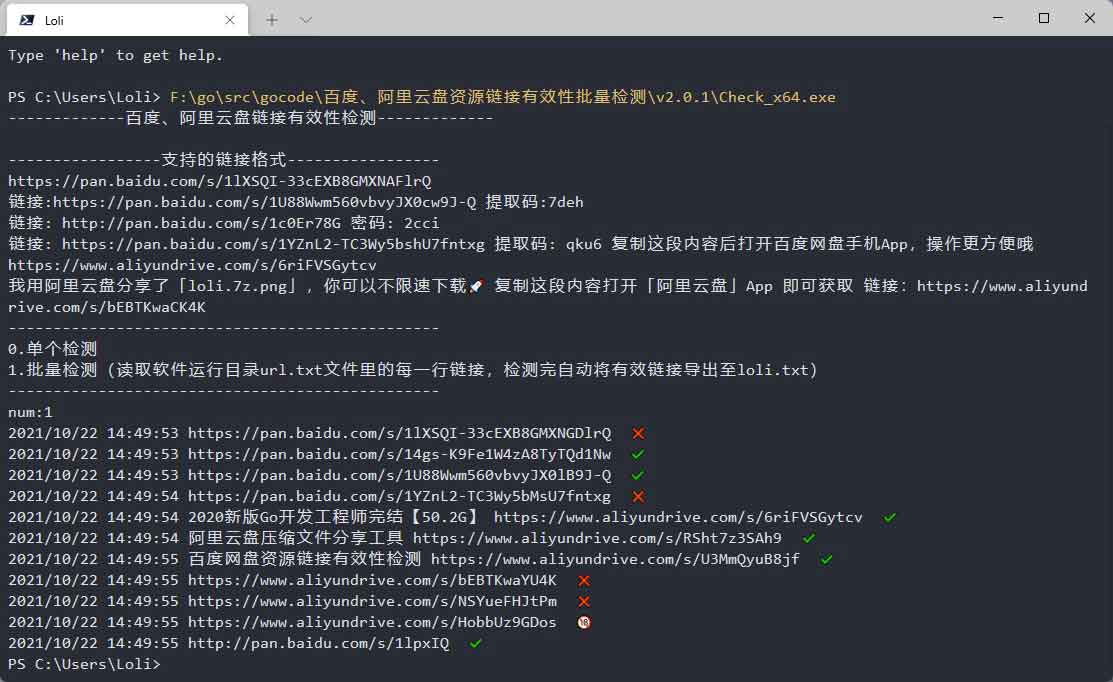Minimize the terminal window

tap(998, 18)
